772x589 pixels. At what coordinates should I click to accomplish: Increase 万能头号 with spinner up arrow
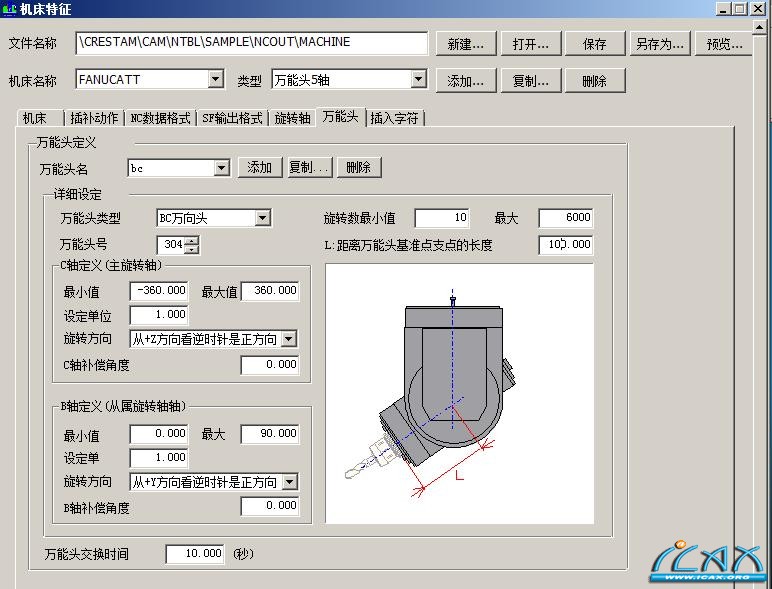[x=192, y=240]
